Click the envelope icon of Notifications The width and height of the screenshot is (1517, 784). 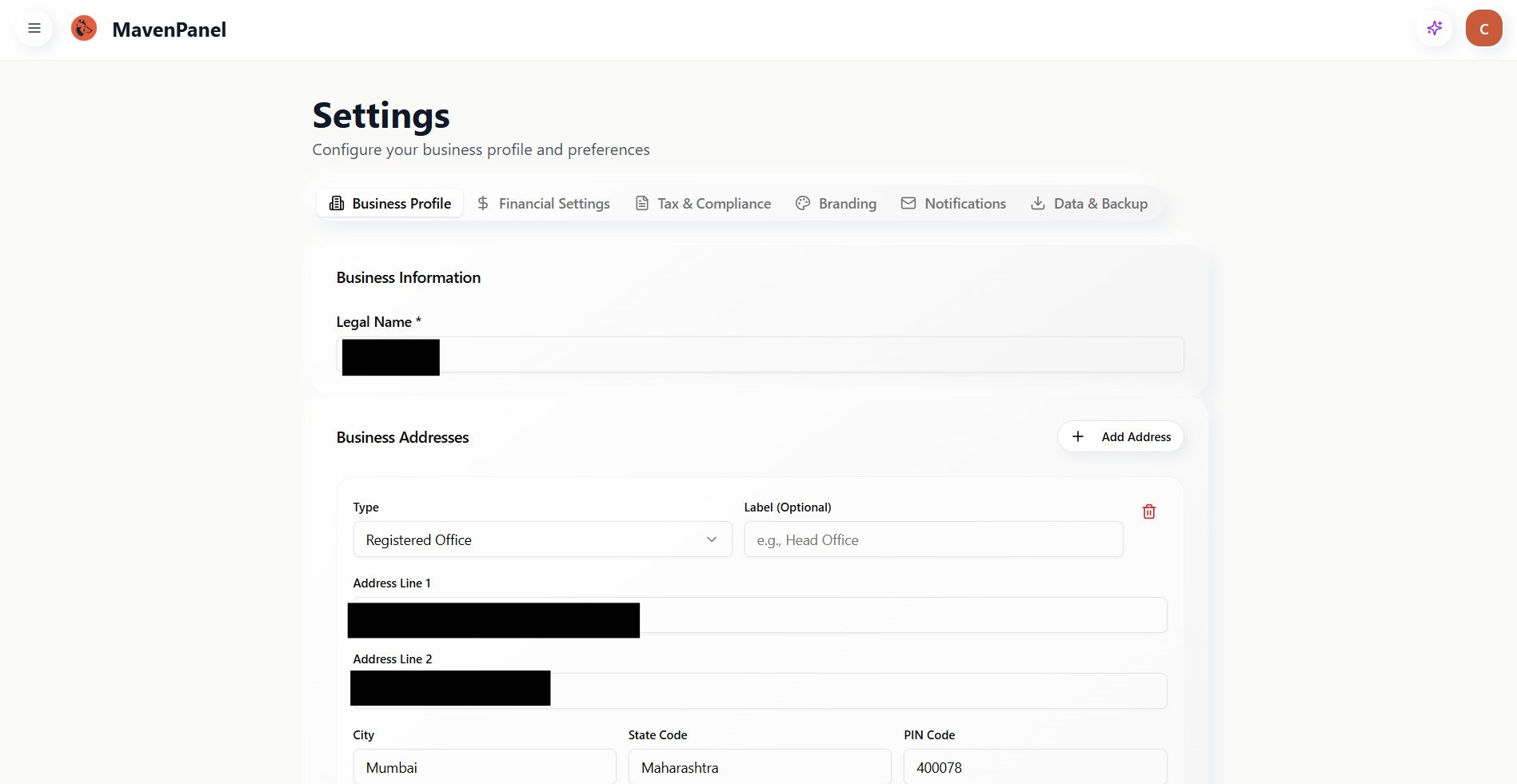(x=908, y=203)
